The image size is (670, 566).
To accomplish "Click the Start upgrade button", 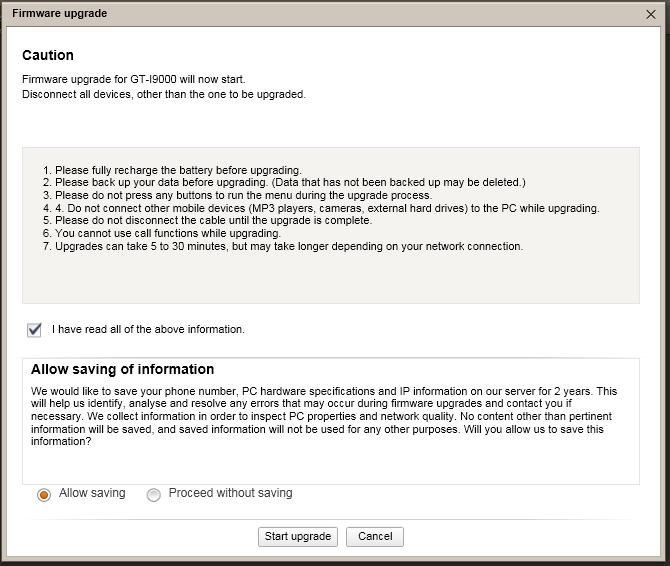I will pos(298,537).
